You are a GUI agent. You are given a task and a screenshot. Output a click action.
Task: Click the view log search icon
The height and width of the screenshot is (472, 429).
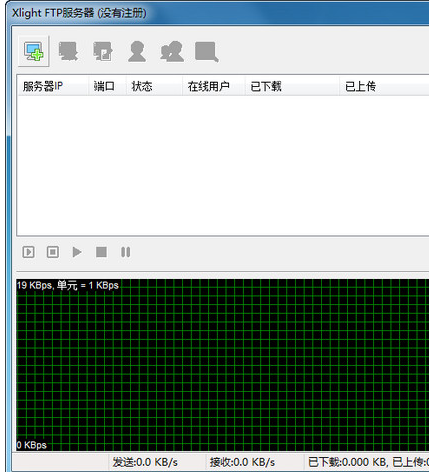click(207, 52)
